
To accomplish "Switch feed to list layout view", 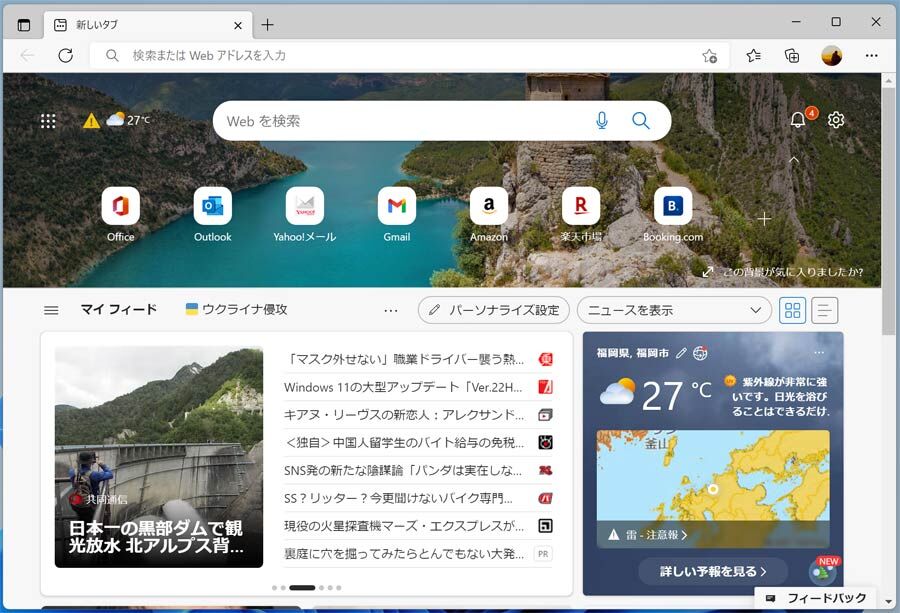I will click(825, 311).
